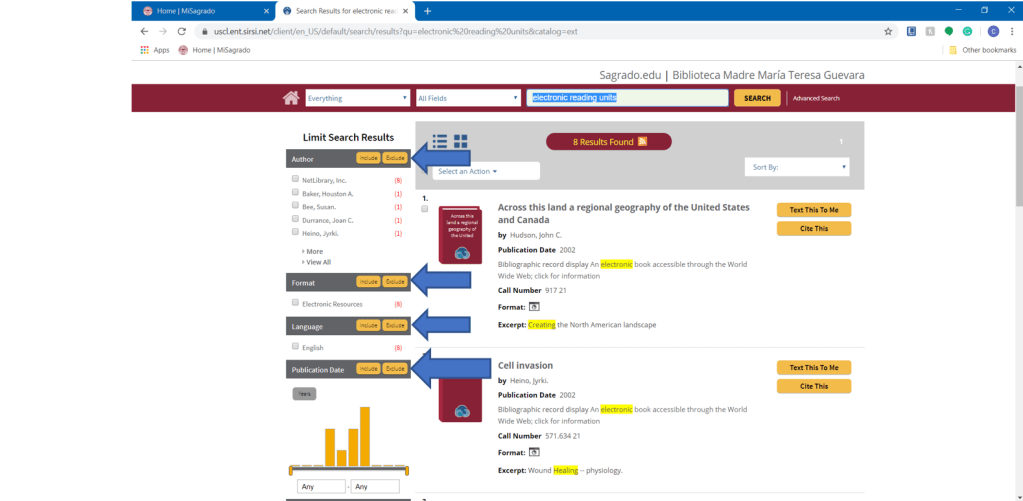Switch to grid thumbnail view icon
This screenshot has height=501, width=1023.
pyautogui.click(x=461, y=141)
